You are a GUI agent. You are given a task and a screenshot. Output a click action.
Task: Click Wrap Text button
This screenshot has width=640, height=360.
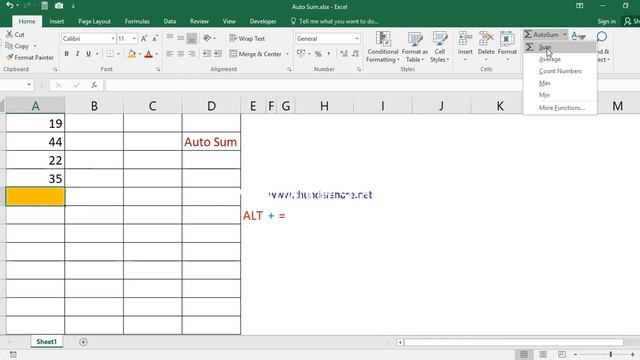pos(247,38)
